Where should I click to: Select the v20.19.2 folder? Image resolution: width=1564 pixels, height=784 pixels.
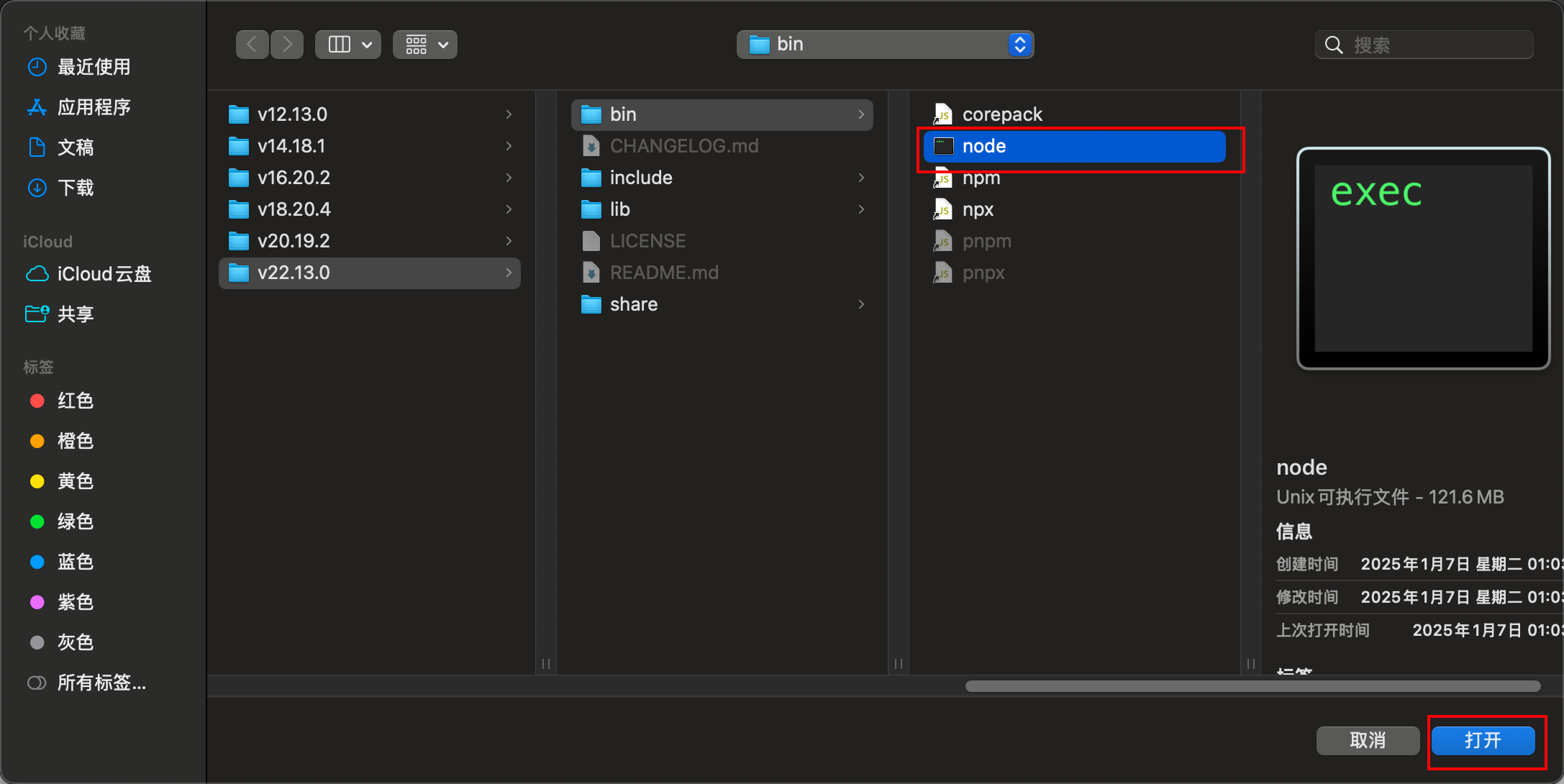point(294,241)
